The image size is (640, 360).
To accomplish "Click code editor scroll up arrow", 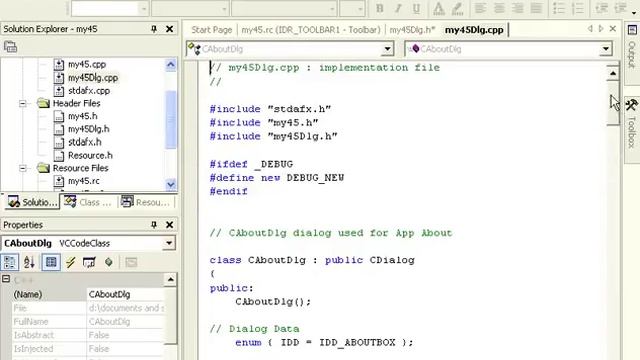I will (613, 73).
